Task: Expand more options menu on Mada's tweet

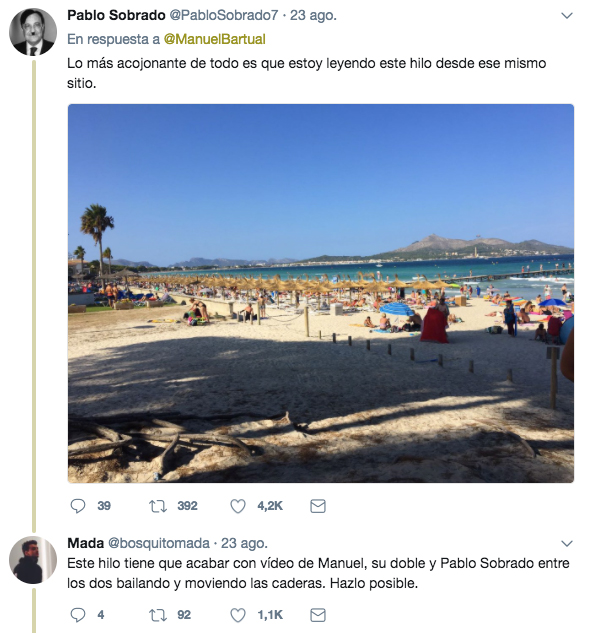Action: [567, 543]
